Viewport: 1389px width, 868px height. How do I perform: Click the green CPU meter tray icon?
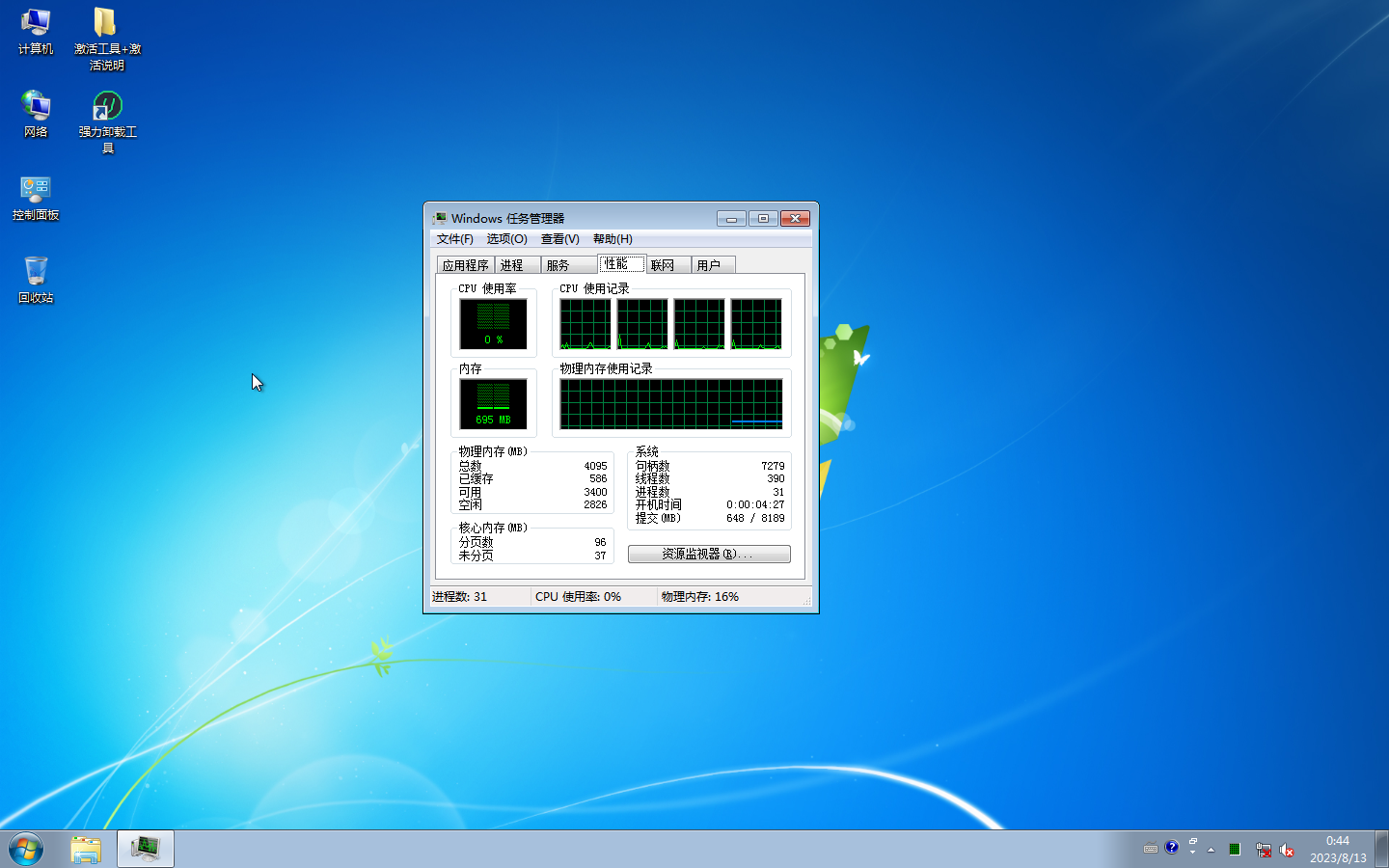click(x=1235, y=850)
